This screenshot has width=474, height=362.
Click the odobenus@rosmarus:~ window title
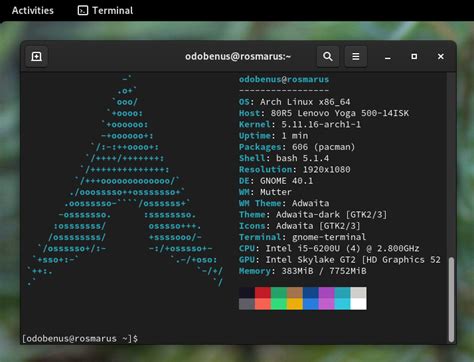(238, 56)
